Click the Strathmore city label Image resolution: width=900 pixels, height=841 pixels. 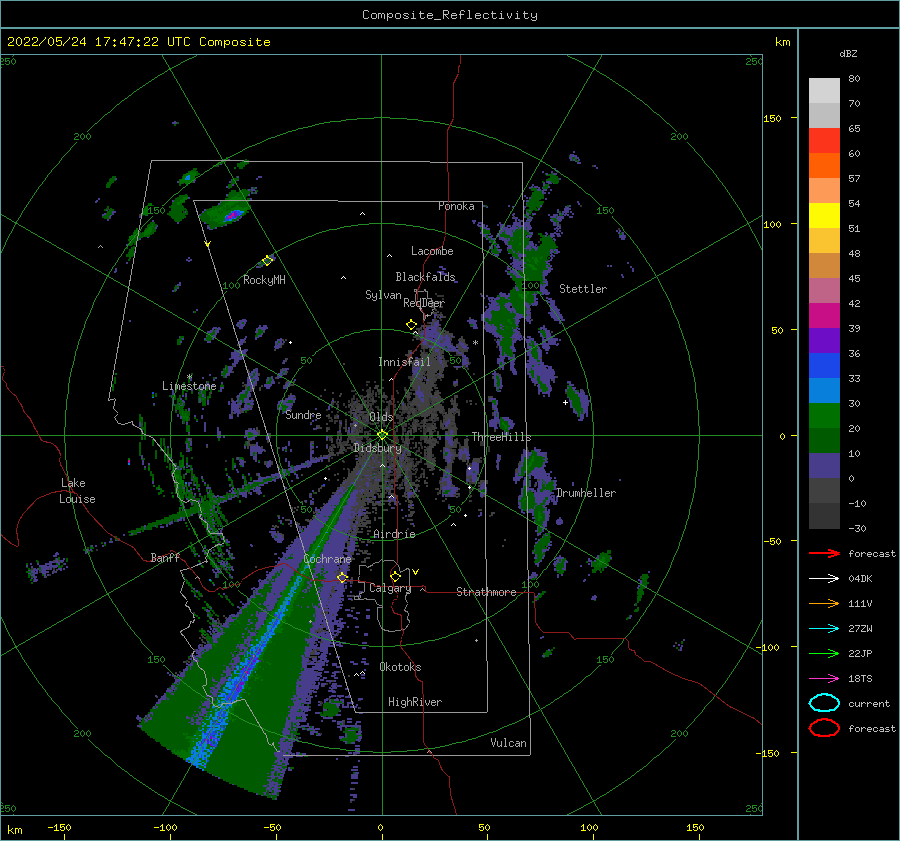tap(486, 592)
